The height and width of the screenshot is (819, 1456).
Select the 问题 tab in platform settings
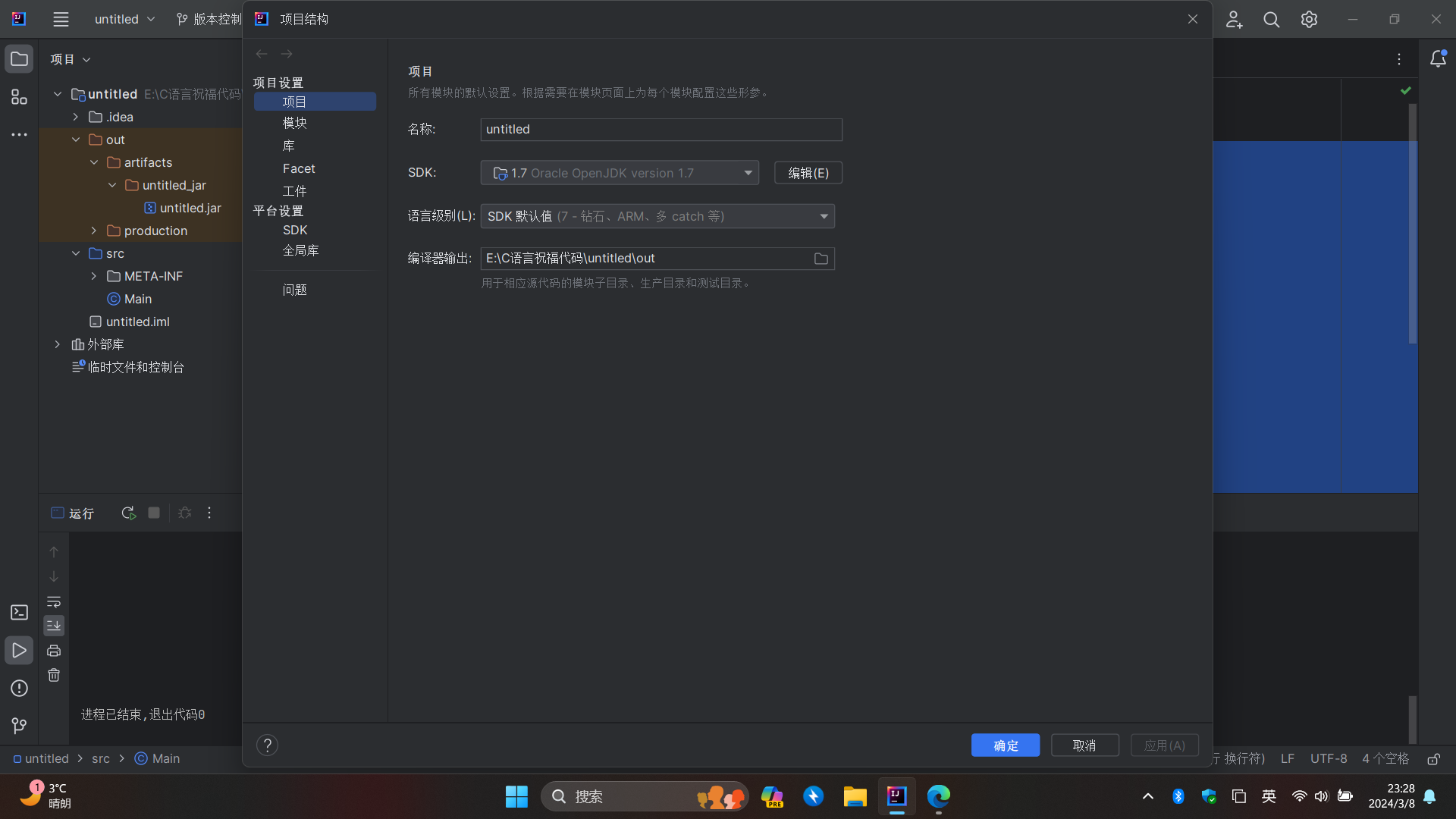point(294,289)
